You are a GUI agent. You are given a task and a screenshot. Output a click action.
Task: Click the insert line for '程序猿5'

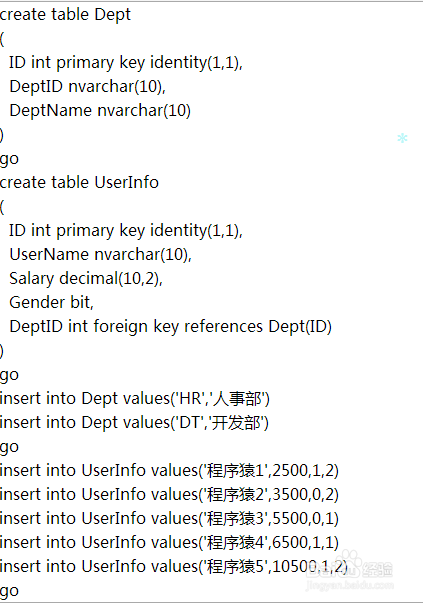point(173,567)
